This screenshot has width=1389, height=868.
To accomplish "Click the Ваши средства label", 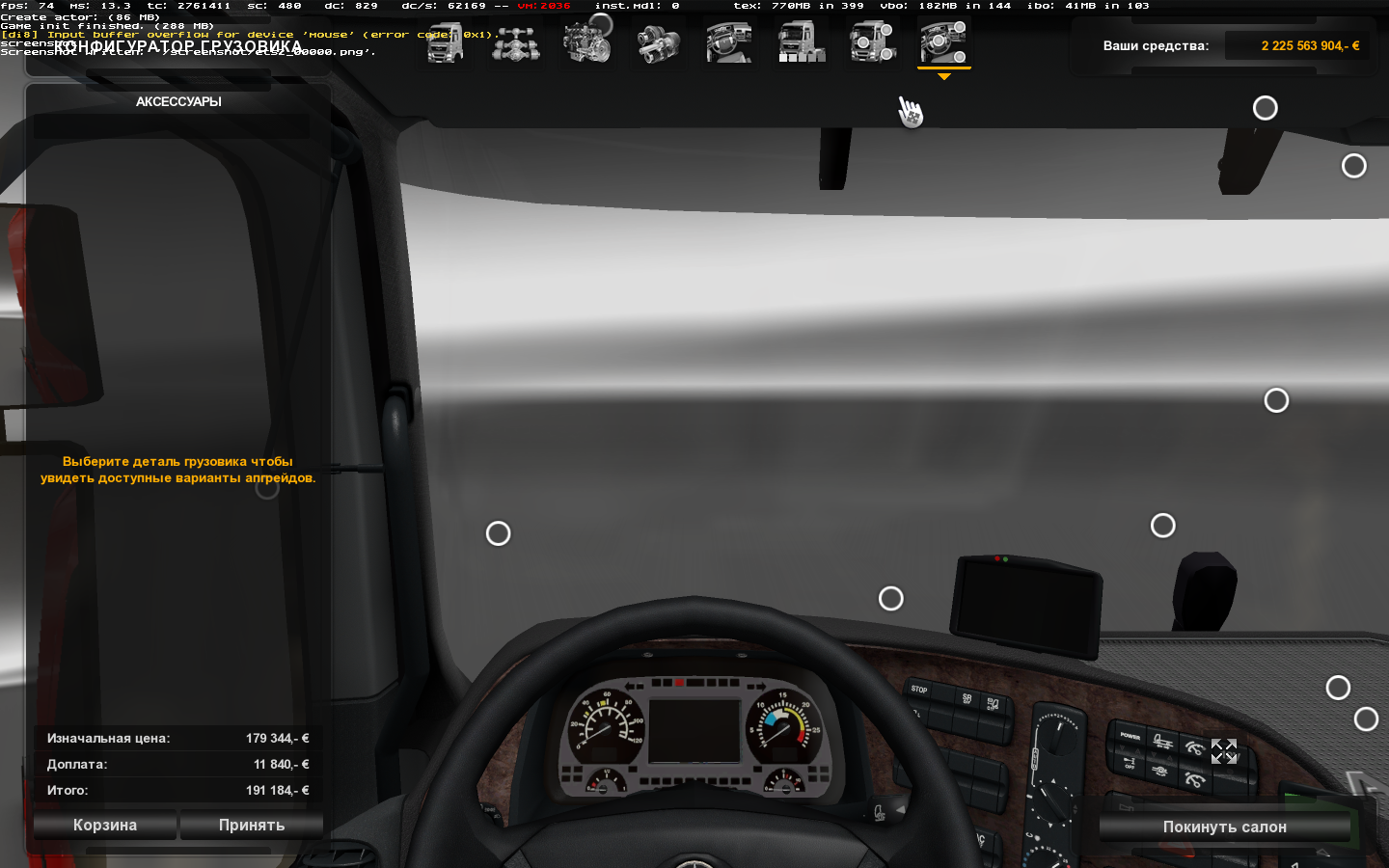I will pyautogui.click(x=1156, y=45).
